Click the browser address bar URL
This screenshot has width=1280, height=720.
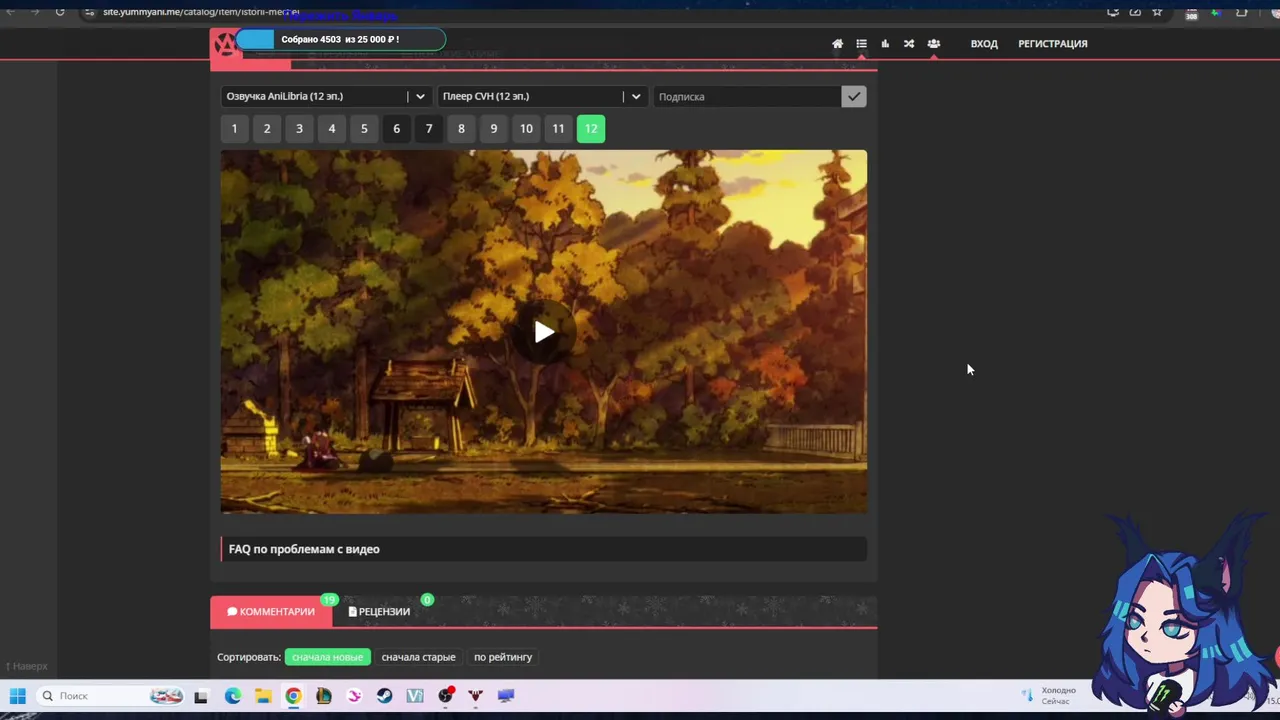[x=200, y=12]
